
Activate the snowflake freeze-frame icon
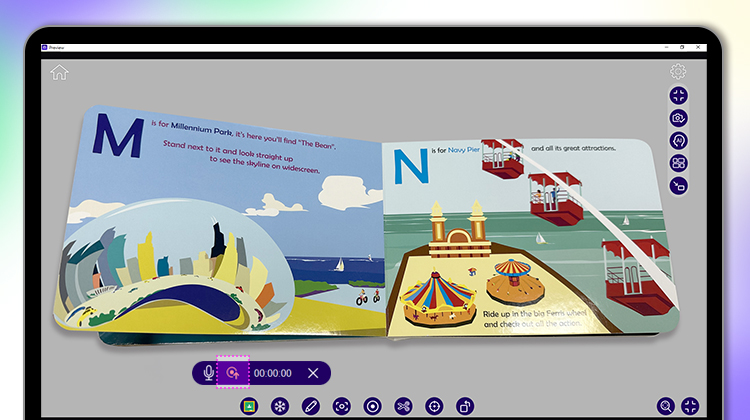(280, 407)
